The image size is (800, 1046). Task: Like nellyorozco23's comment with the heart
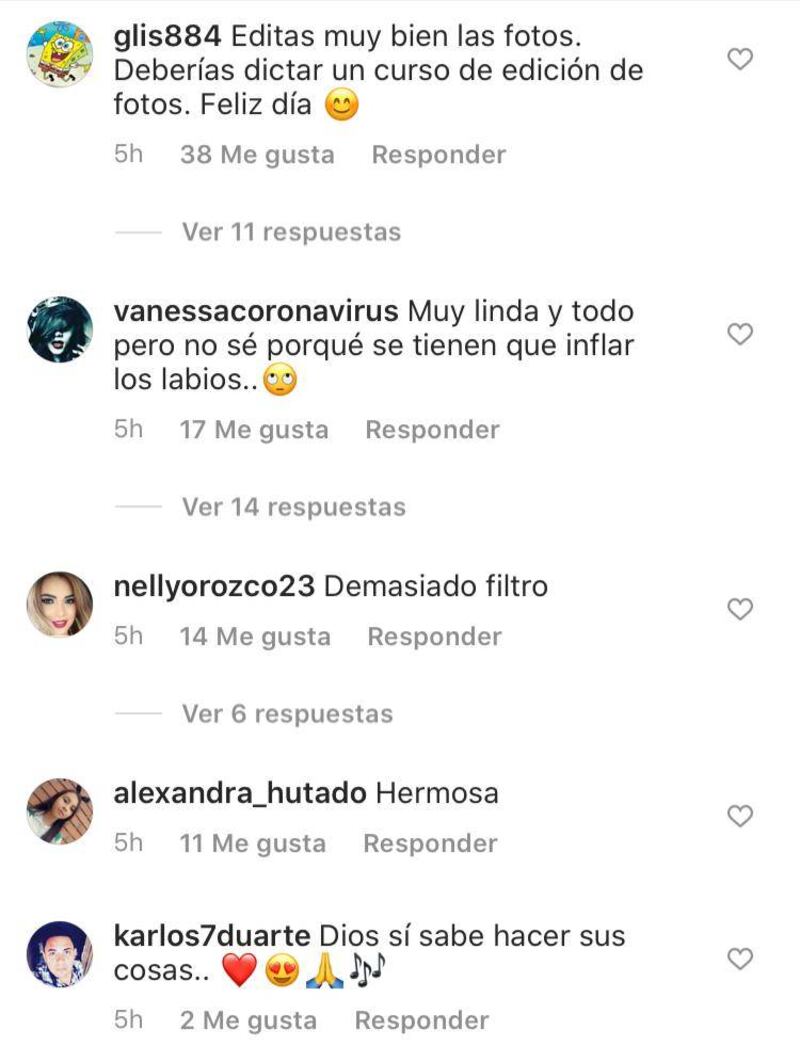coord(739,609)
